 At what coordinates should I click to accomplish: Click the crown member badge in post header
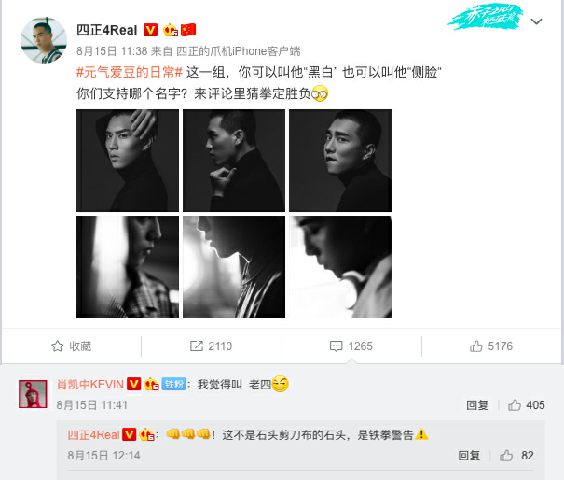pyautogui.click(x=170, y=30)
